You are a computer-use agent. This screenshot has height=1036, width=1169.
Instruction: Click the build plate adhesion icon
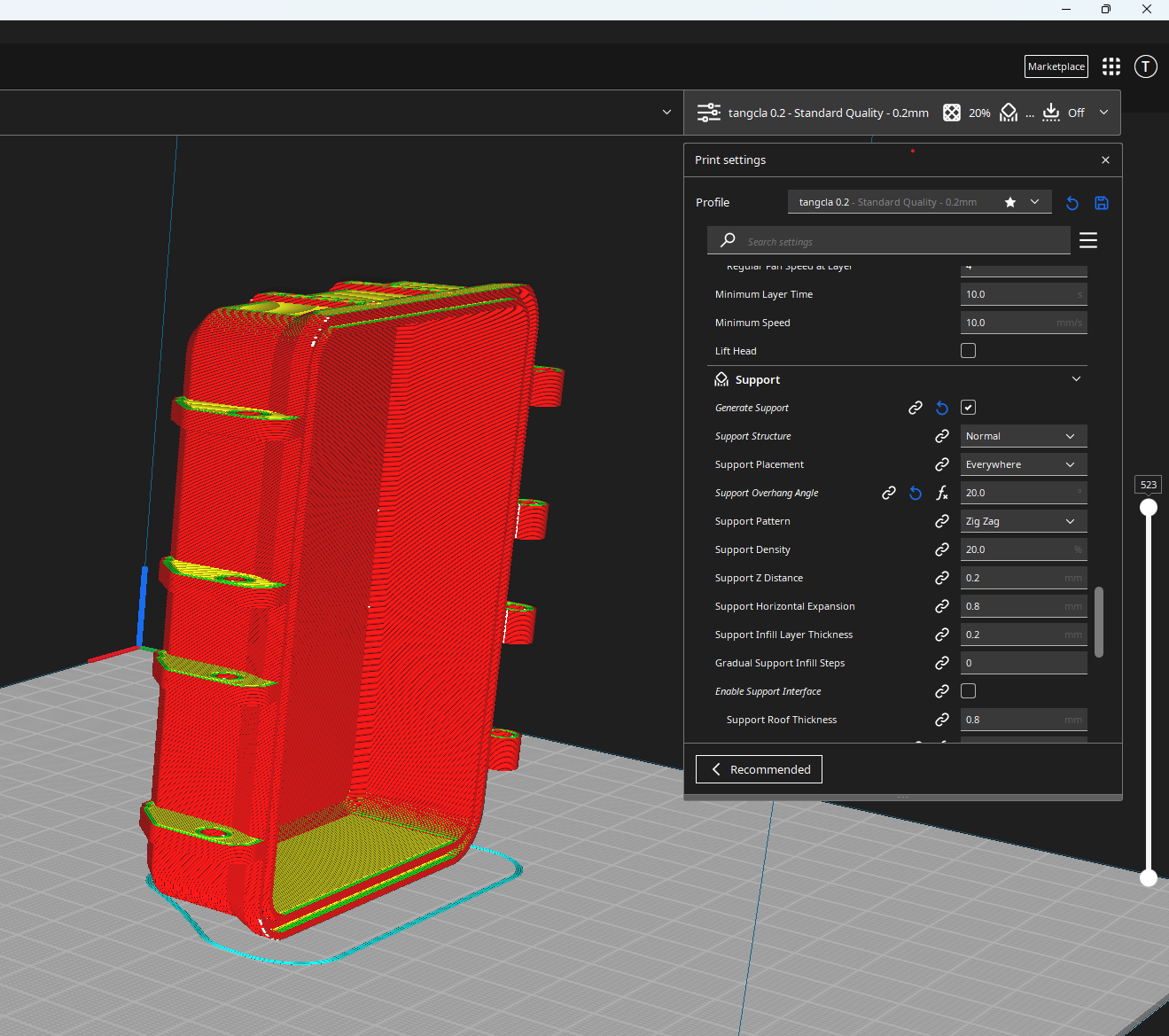pos(1051,113)
